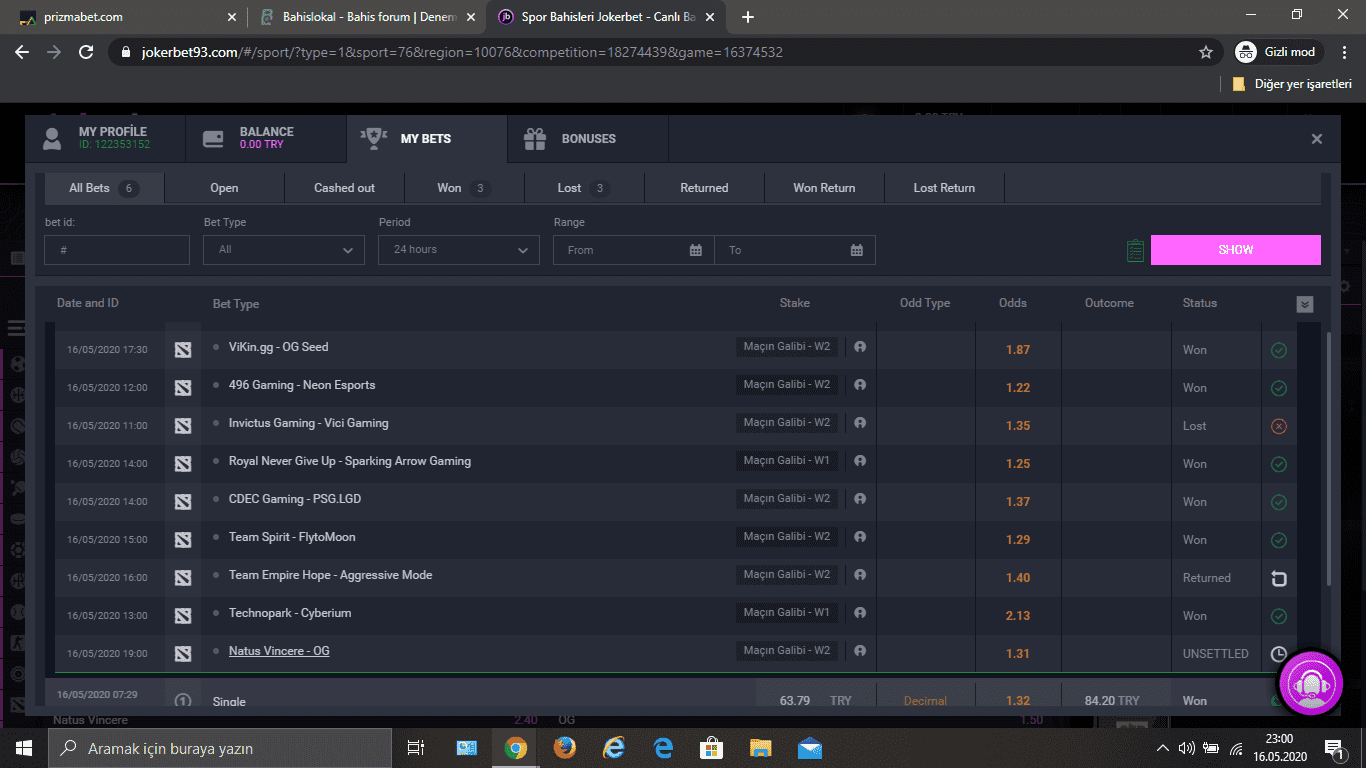Reload the page
Screen dimensions: 1366x768
pos(86,52)
